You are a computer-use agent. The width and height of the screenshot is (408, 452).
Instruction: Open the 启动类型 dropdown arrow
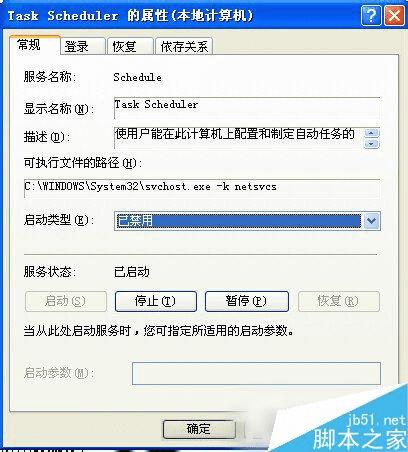click(x=372, y=221)
